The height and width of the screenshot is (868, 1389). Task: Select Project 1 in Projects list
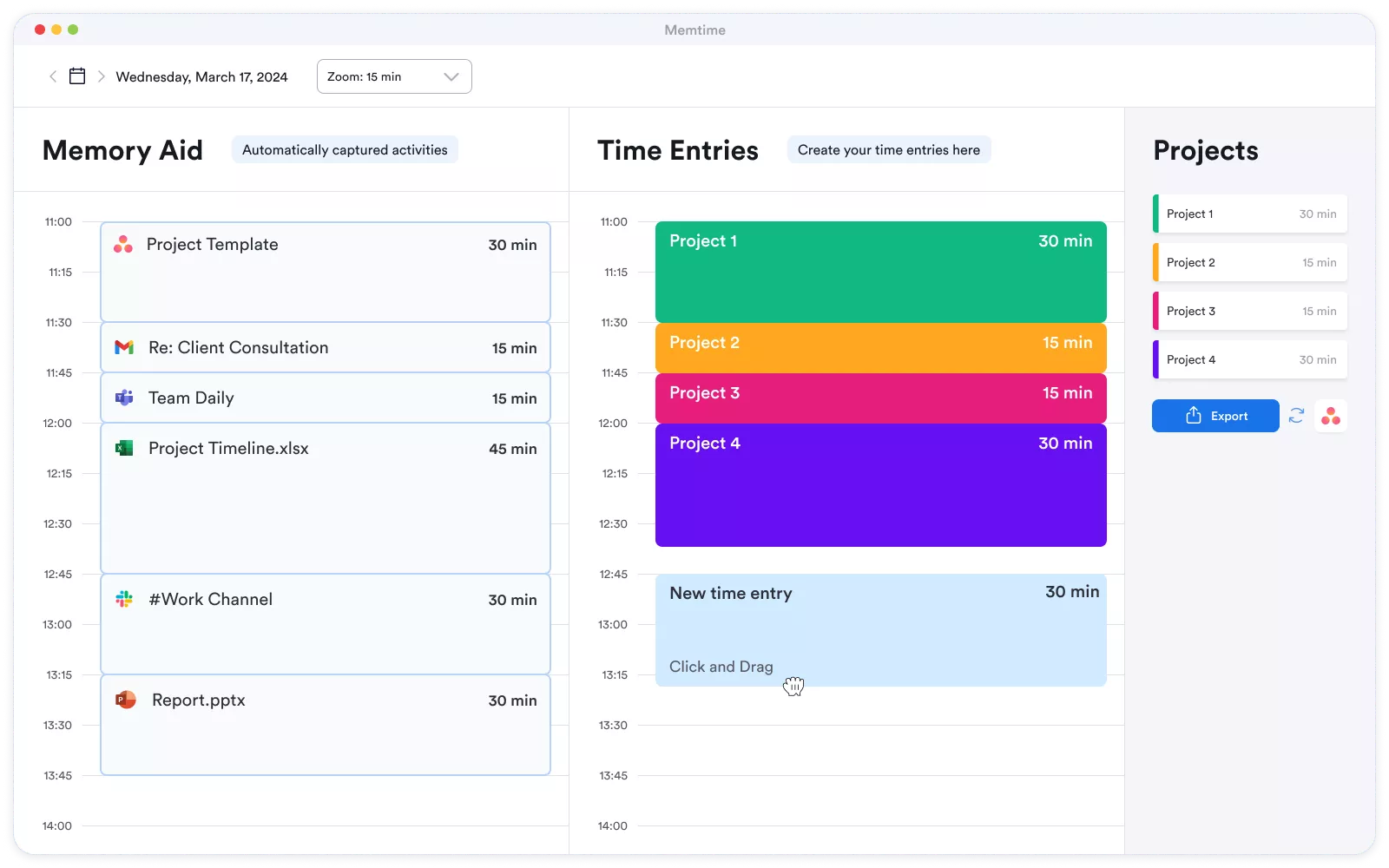click(x=1250, y=214)
